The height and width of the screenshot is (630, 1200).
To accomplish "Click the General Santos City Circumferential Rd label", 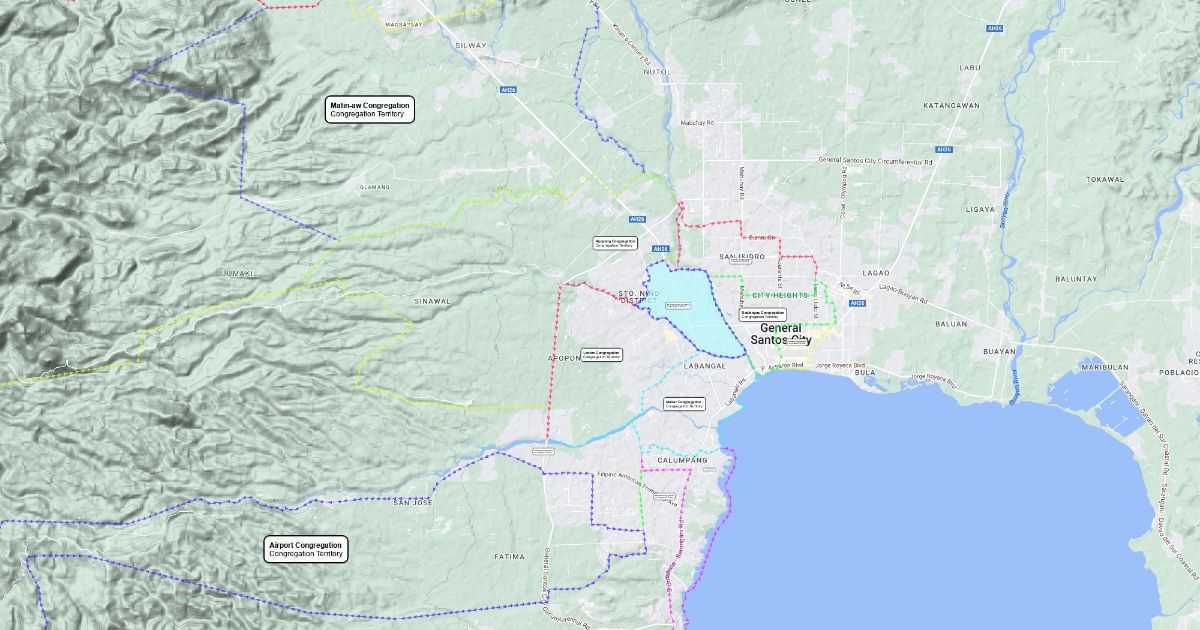I will click(x=875, y=160).
